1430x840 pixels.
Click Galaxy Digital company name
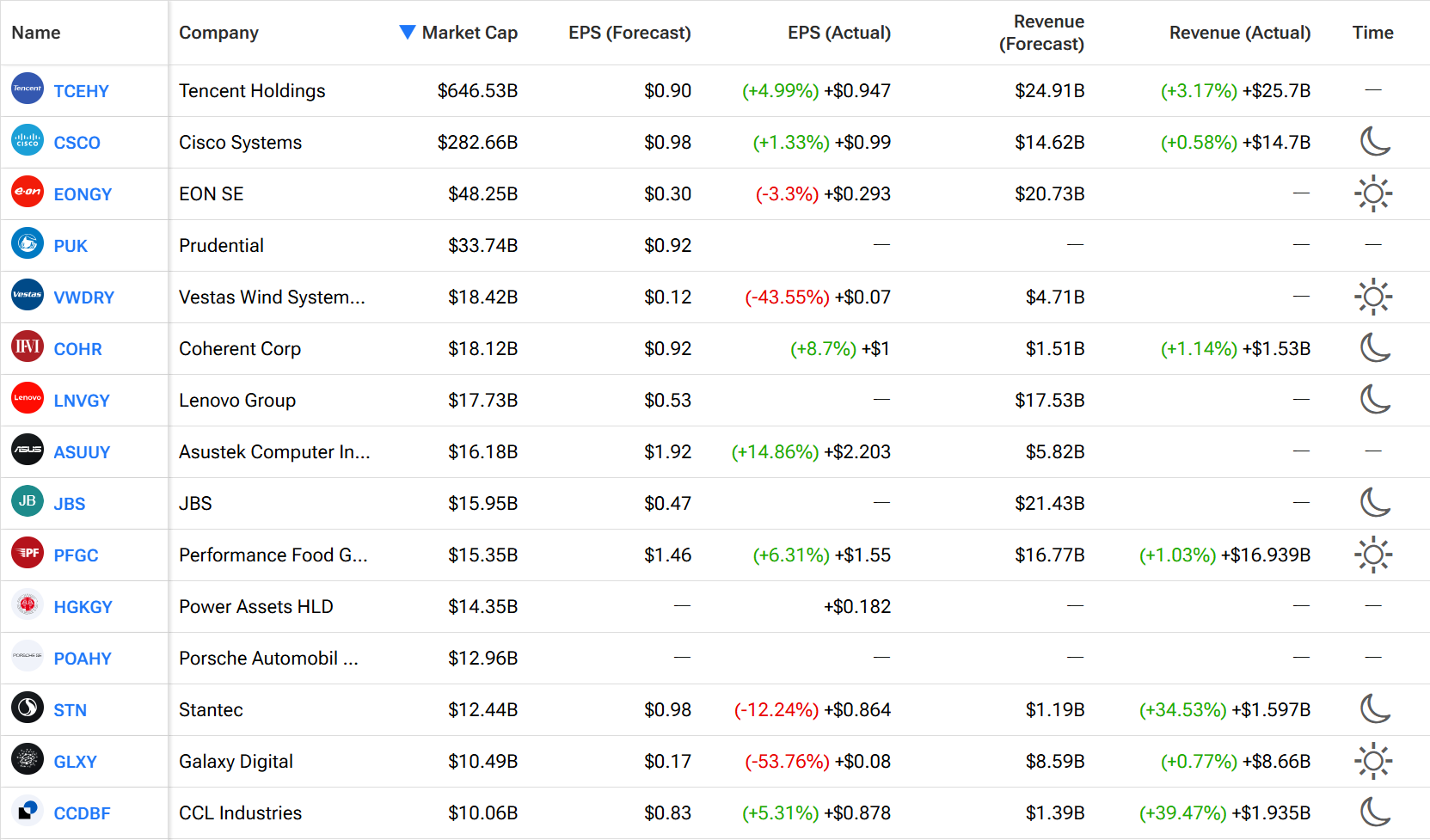[236, 762]
